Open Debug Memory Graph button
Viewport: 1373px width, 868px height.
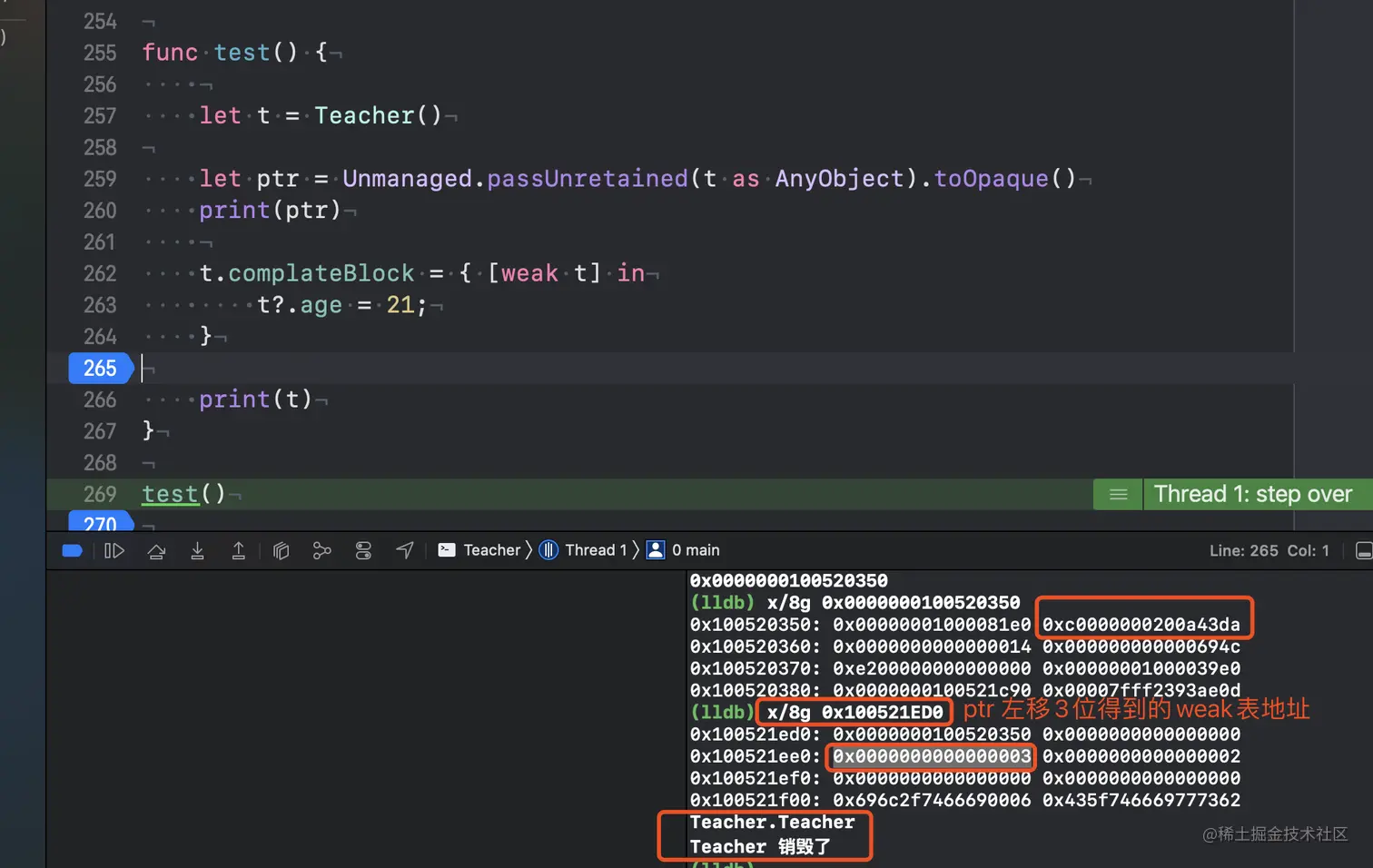321,550
